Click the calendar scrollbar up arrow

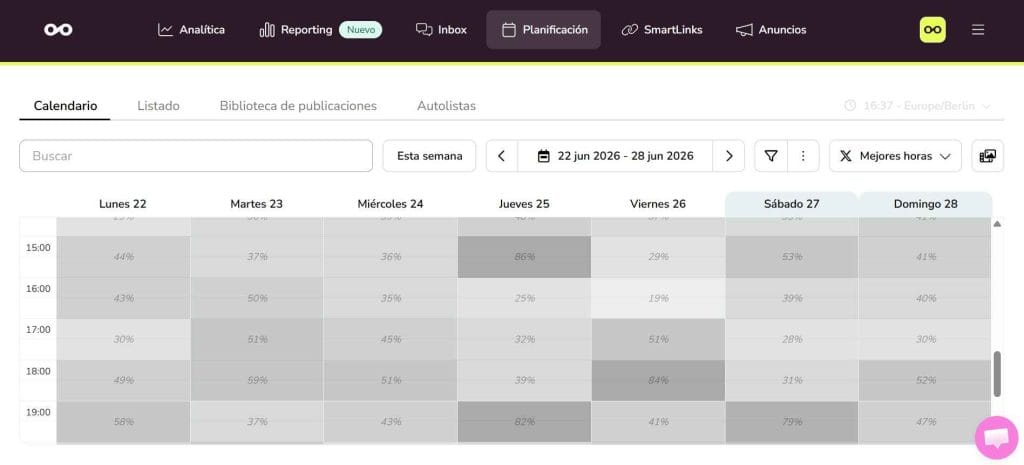997,224
